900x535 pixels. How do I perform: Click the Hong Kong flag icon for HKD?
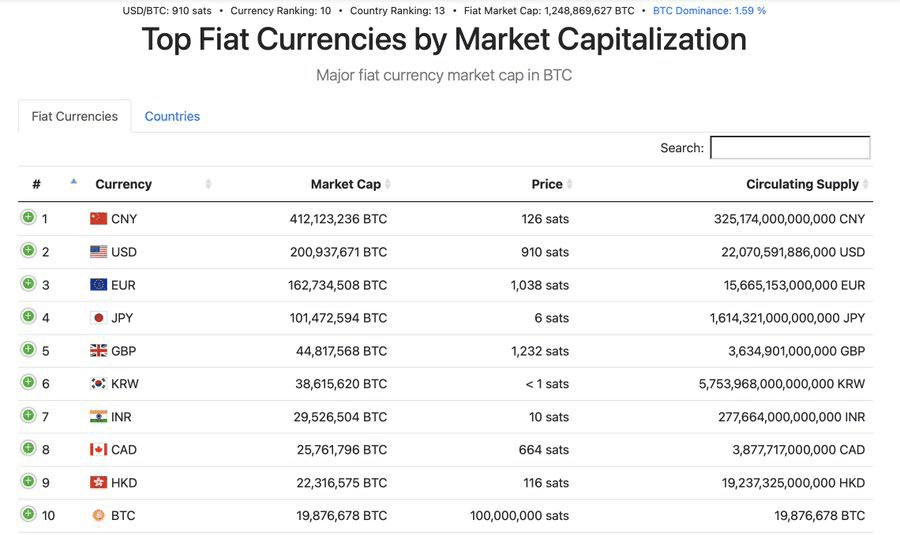coord(98,482)
